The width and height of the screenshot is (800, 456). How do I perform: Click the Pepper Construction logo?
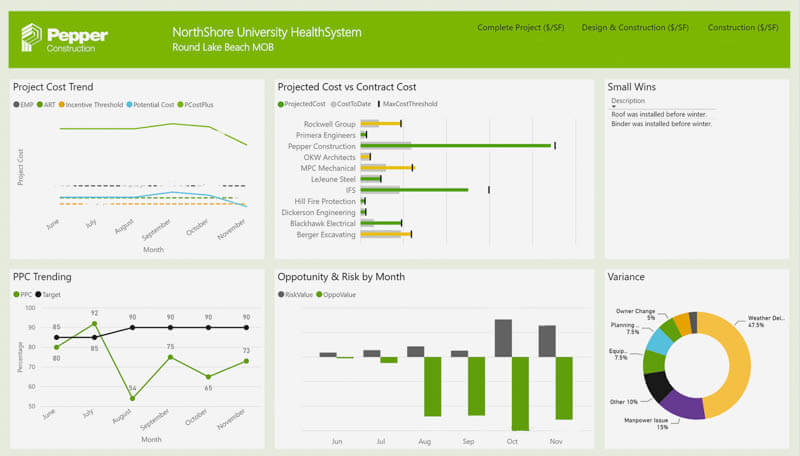coord(64,38)
